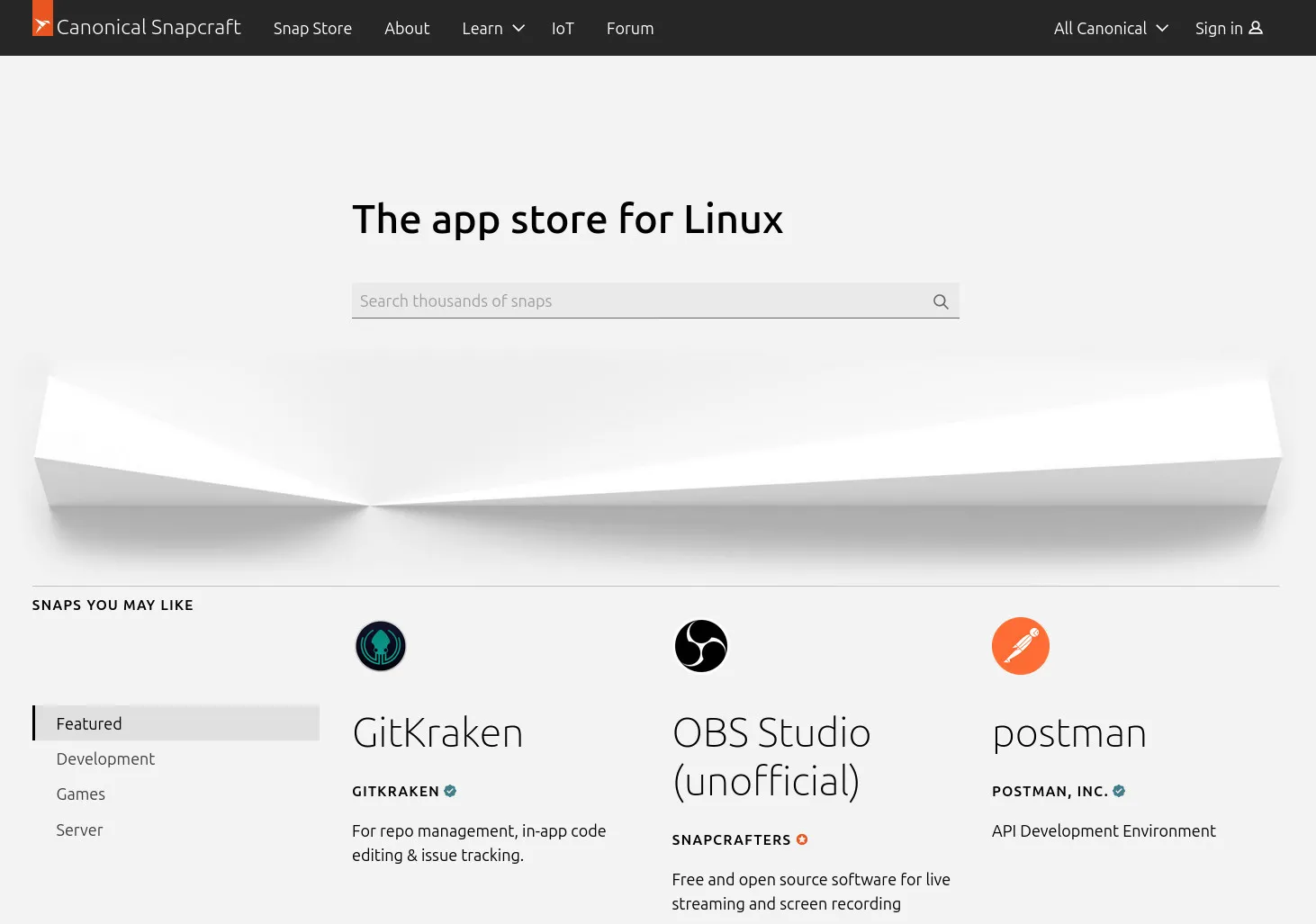Click the user icon beside Sign in

[1256, 28]
